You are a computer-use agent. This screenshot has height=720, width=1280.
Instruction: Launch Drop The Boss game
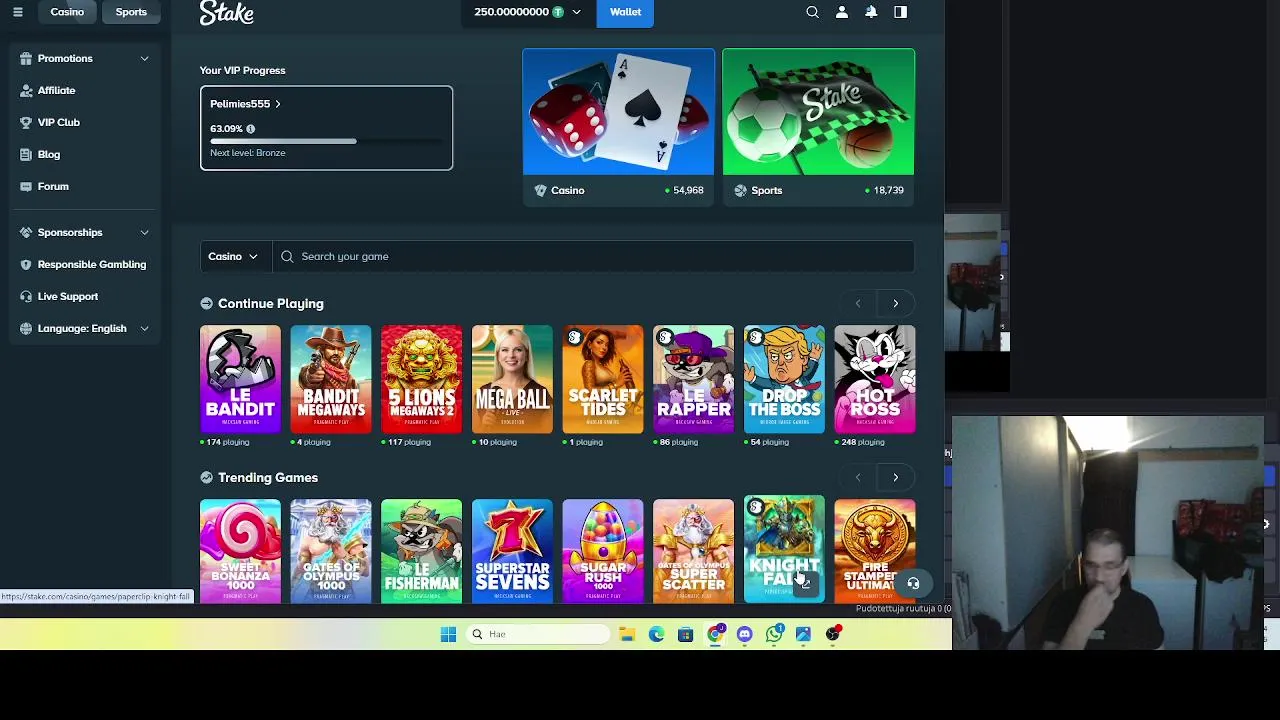coord(784,379)
